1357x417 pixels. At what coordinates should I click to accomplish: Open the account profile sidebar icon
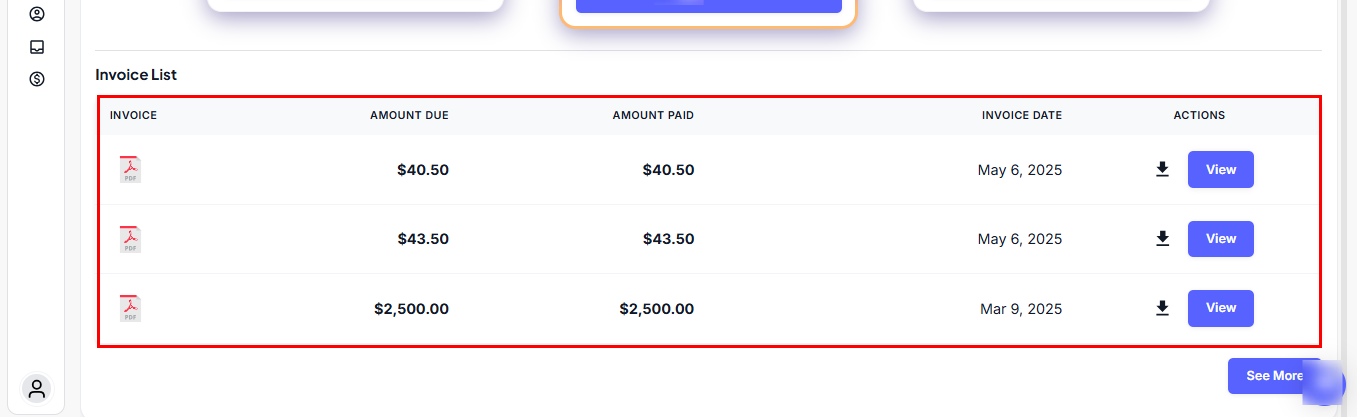coord(37,14)
